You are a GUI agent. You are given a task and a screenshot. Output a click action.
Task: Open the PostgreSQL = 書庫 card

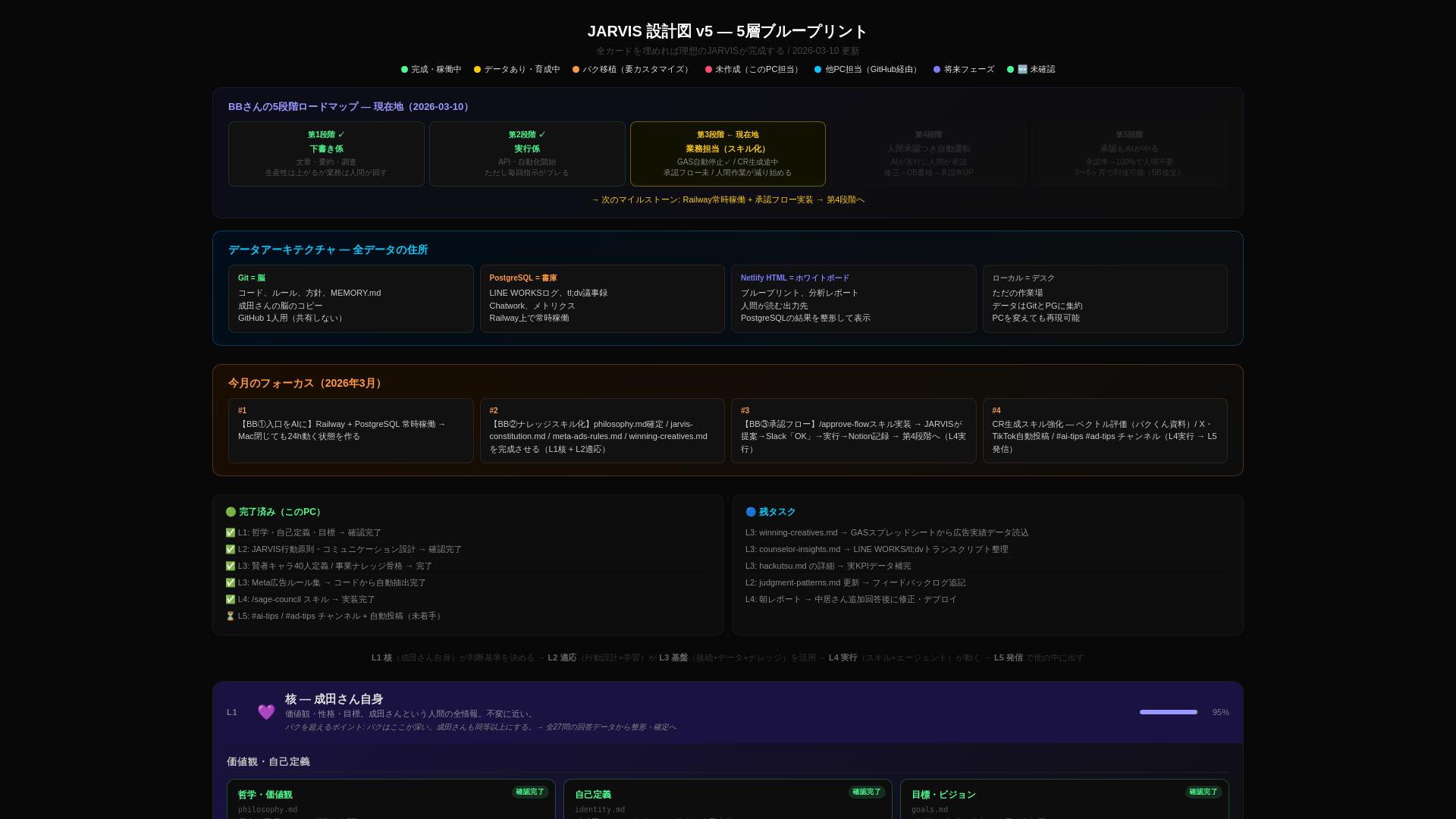point(602,299)
